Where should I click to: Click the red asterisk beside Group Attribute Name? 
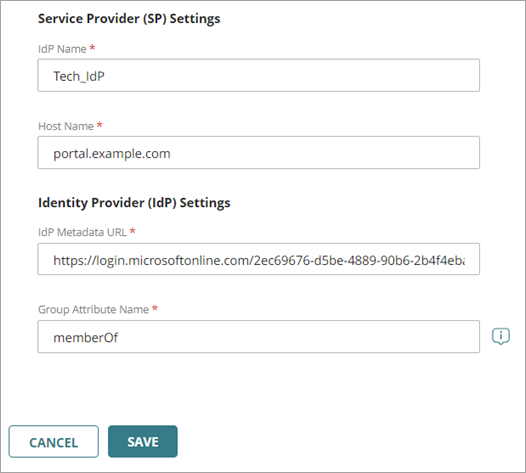click(155, 308)
